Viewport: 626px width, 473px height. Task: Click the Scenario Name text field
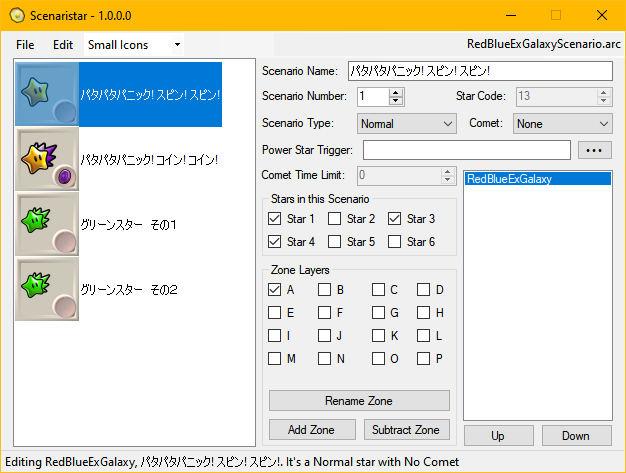(x=480, y=71)
